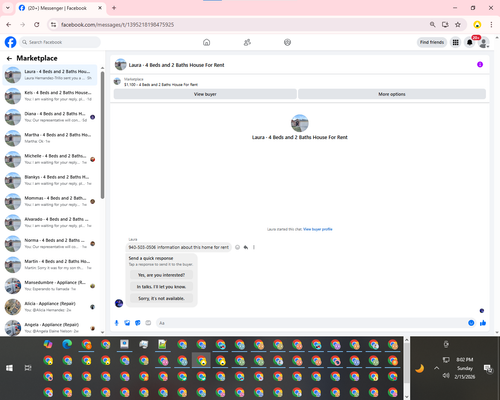Send quick response Yes, are you interested?
Image resolution: width=500 pixels, height=400 pixels.
point(161,275)
